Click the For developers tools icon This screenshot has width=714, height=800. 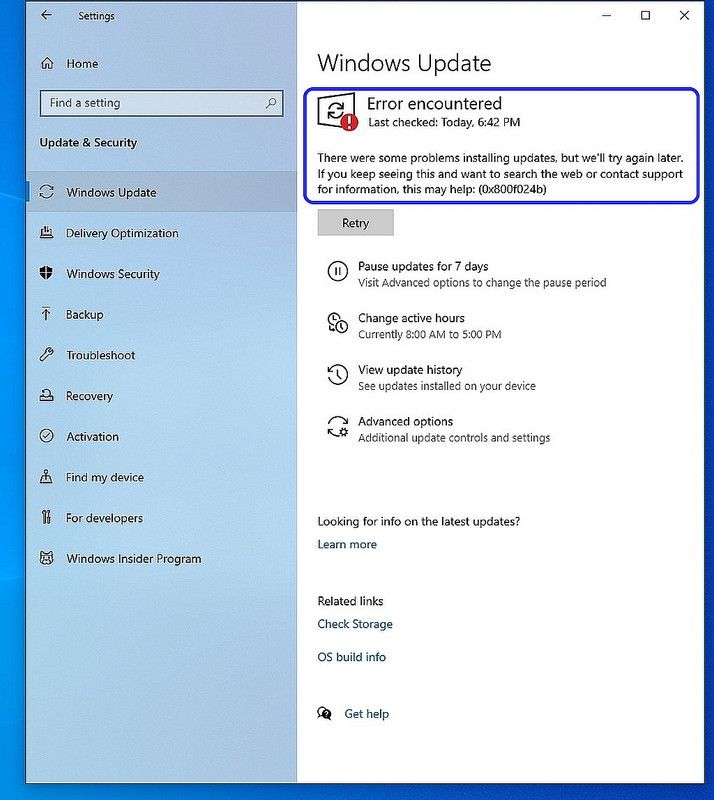(x=46, y=517)
